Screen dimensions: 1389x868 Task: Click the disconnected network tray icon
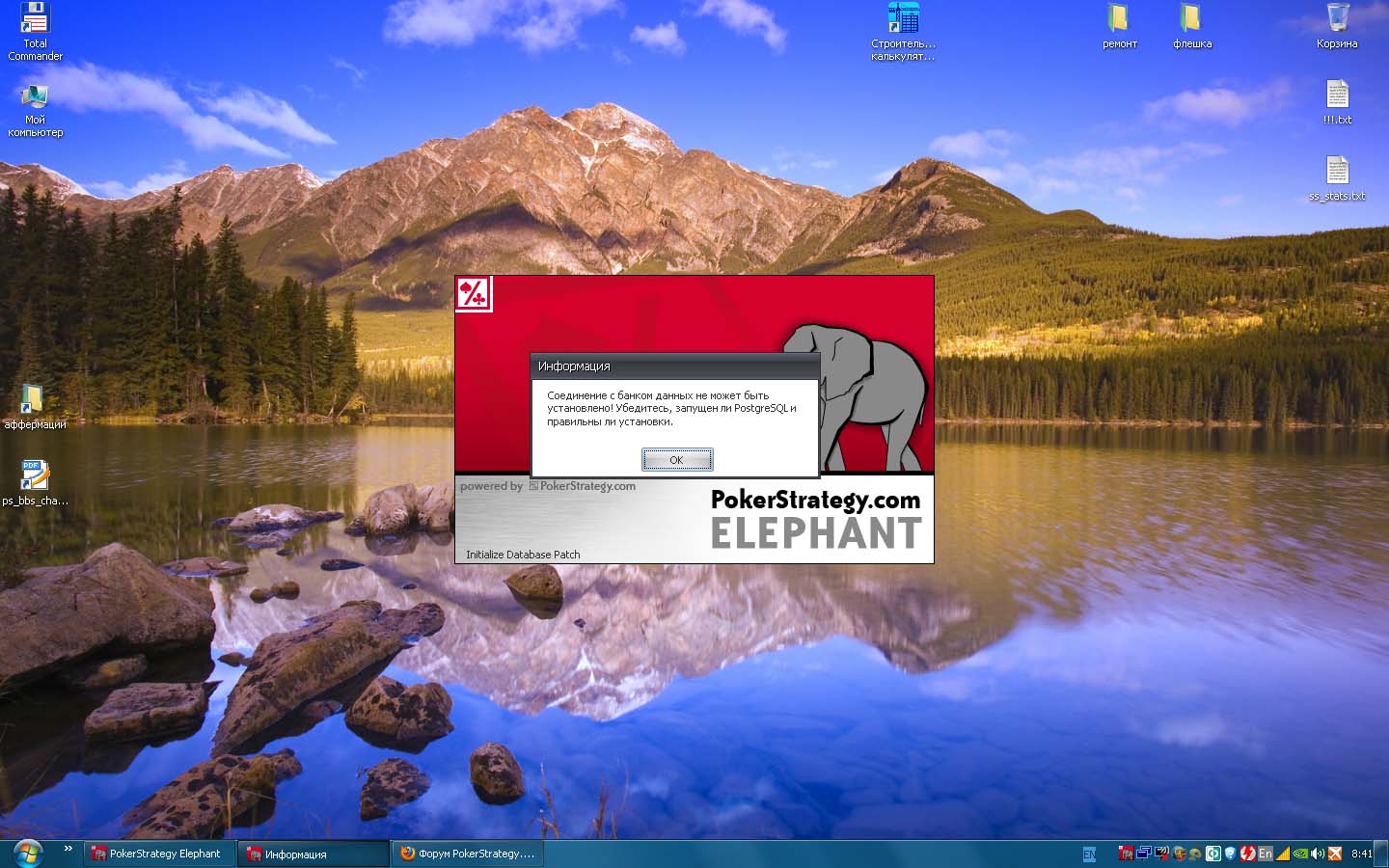tap(1161, 854)
